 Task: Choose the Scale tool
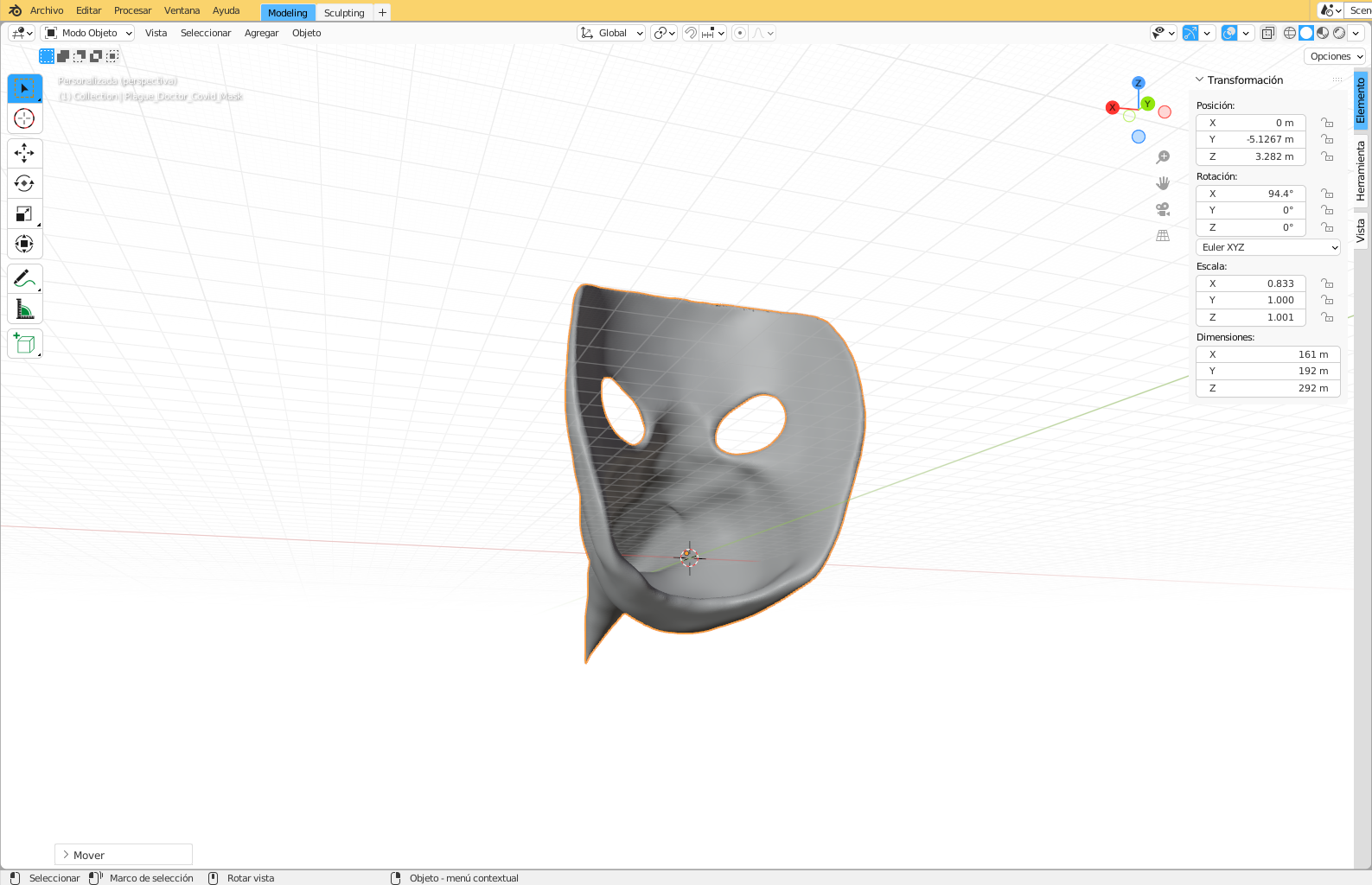[24, 214]
